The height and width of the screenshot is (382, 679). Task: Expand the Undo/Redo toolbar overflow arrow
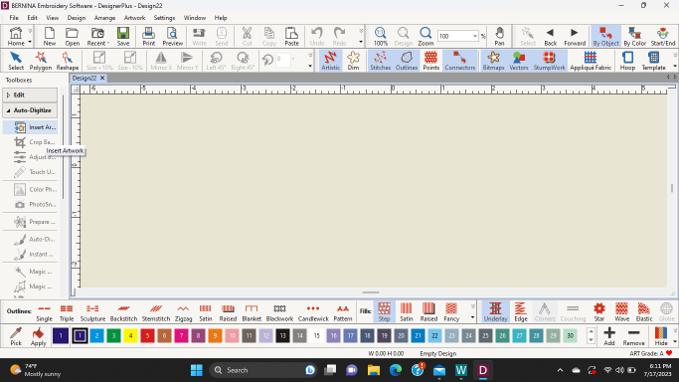click(361, 42)
